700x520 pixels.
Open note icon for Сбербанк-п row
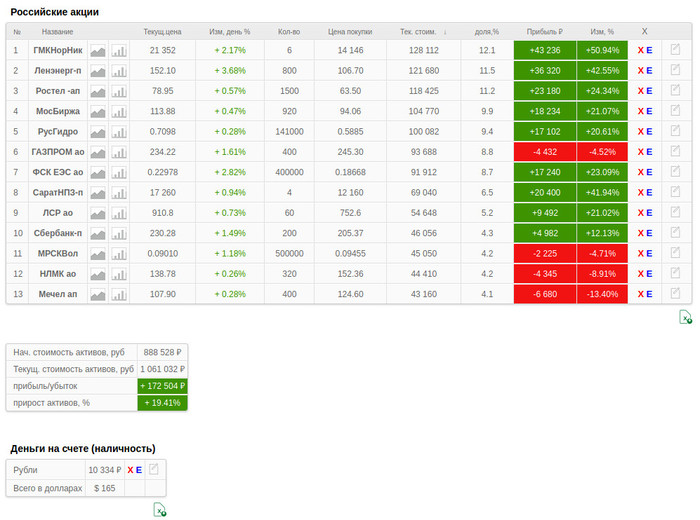tap(675, 233)
